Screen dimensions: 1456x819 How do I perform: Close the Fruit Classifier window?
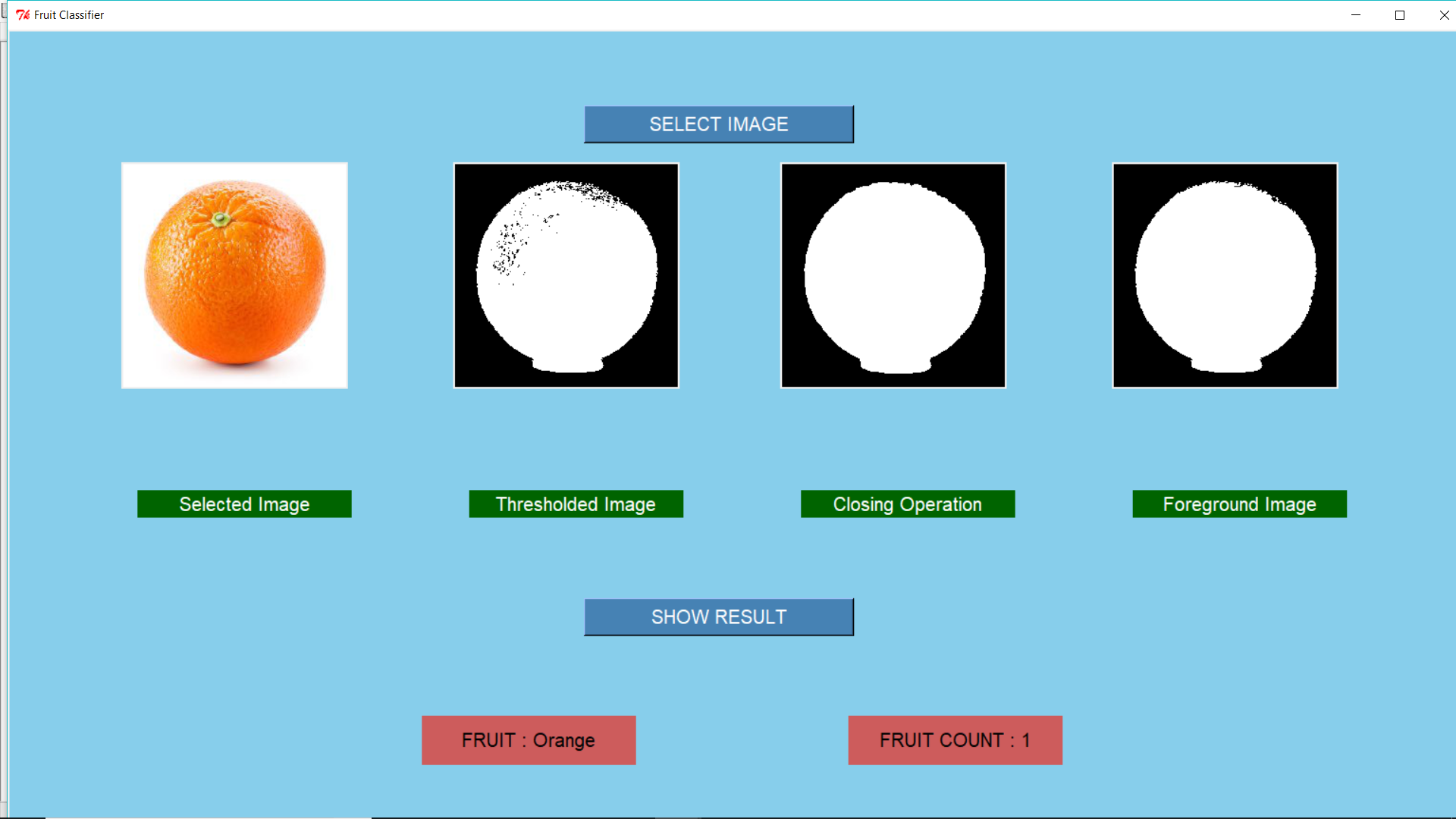click(x=1444, y=14)
